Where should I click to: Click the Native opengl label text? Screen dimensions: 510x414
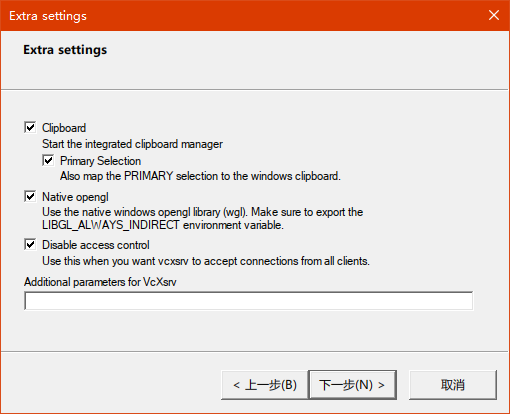click(x=75, y=197)
